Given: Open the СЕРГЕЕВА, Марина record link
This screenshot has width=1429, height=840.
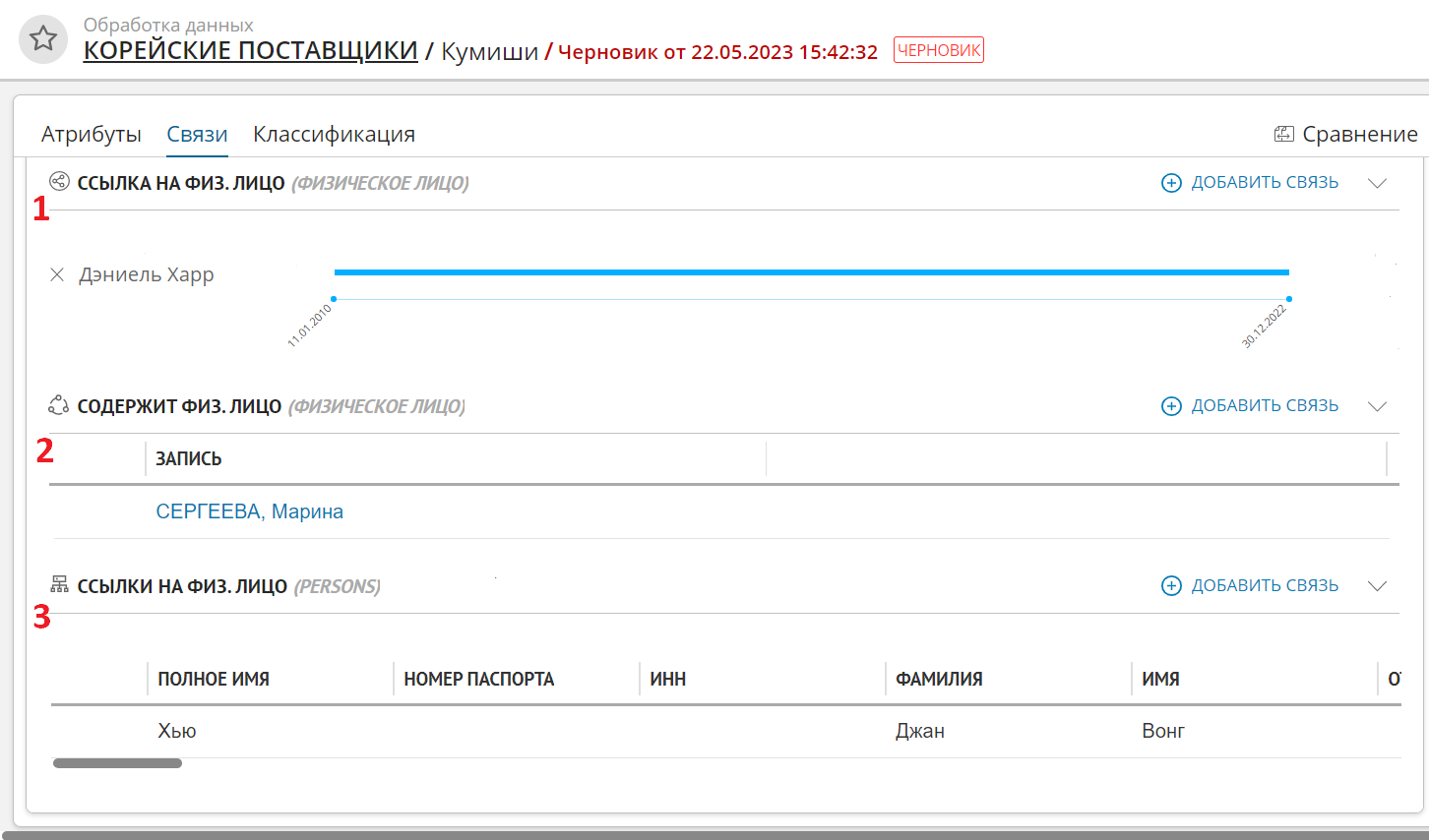Looking at the screenshot, I should pyautogui.click(x=250, y=511).
